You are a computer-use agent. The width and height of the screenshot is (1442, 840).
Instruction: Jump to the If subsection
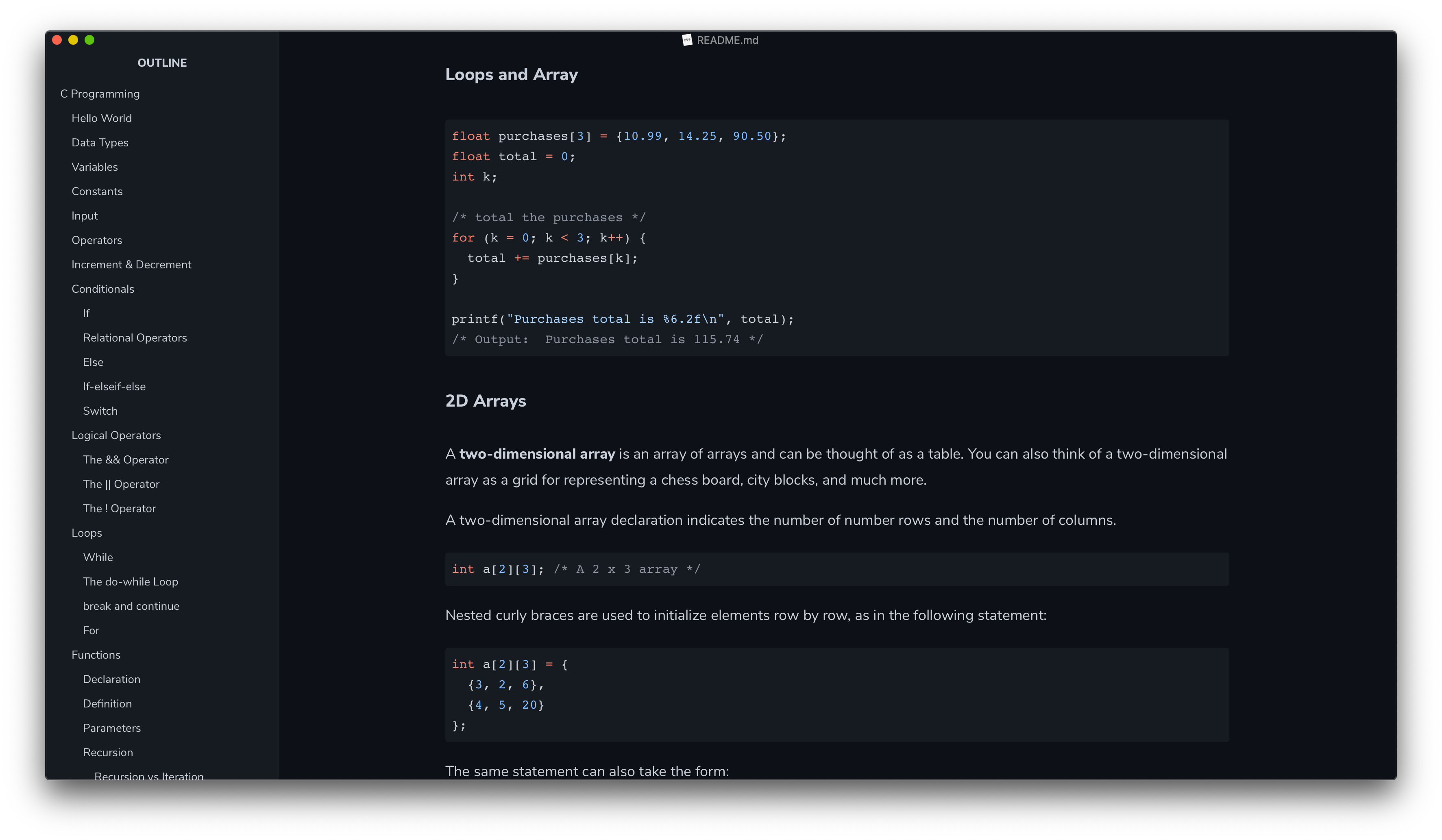click(x=86, y=313)
